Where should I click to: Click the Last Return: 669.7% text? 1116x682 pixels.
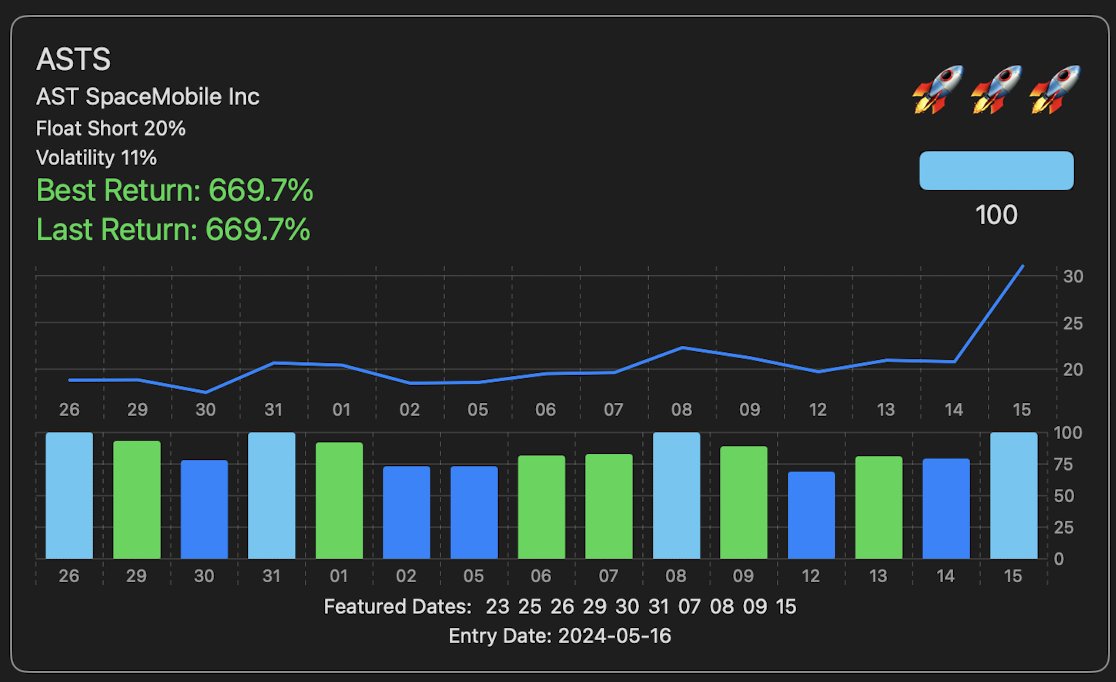[x=173, y=230]
